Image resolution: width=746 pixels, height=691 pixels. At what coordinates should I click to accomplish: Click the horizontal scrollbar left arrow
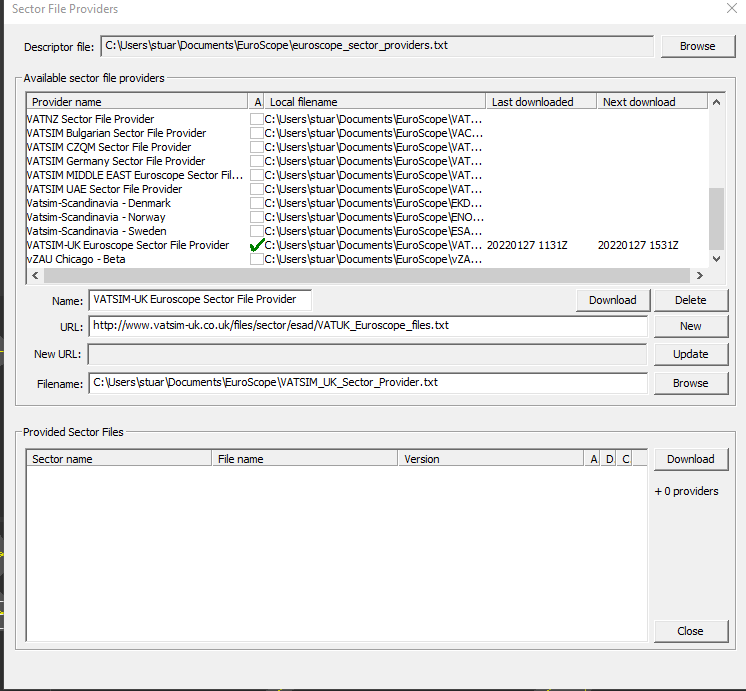coord(34,276)
